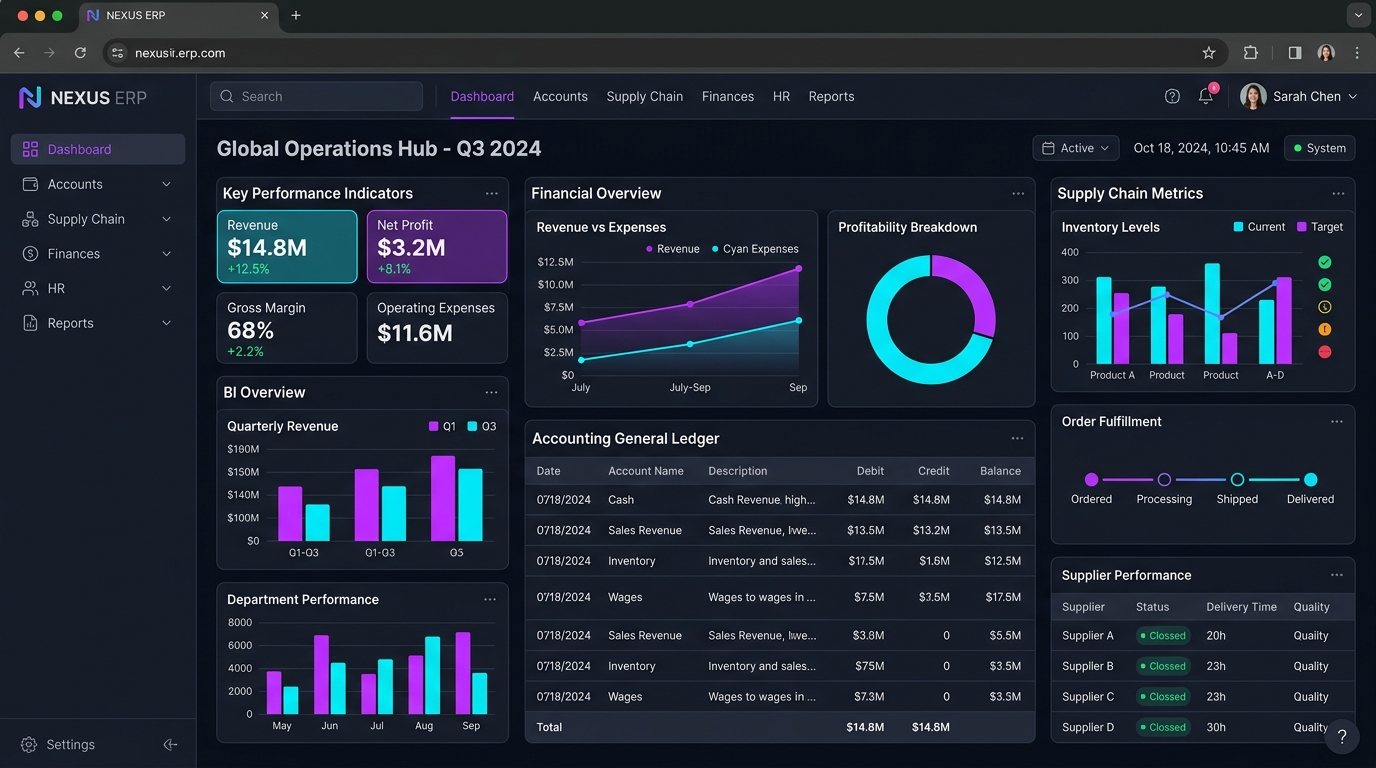Viewport: 1376px width, 768px height.
Task: Click the Revenue KPI card
Action: (287, 247)
